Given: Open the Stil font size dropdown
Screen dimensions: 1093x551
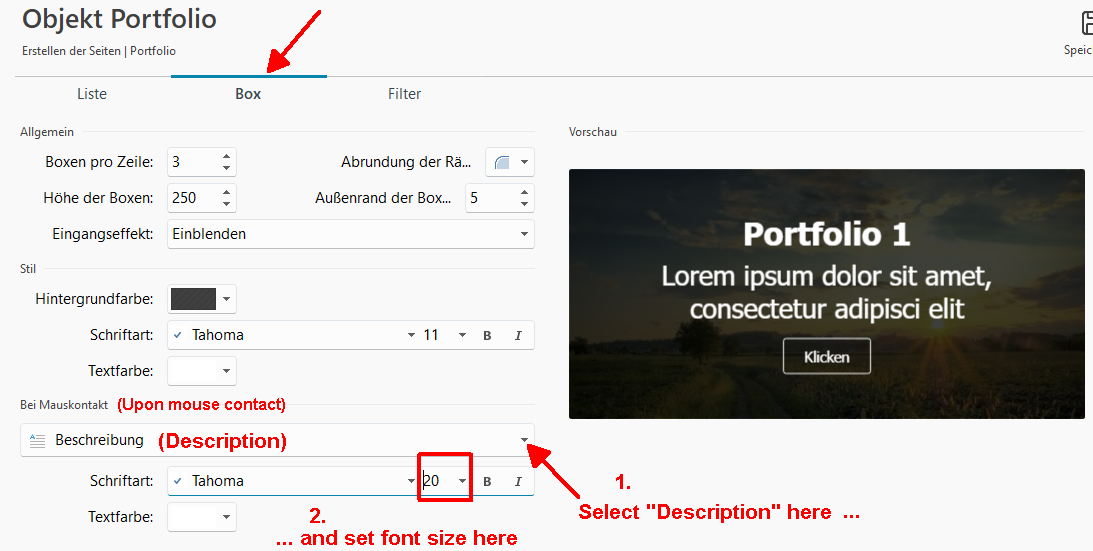Looking at the screenshot, I should (x=462, y=335).
